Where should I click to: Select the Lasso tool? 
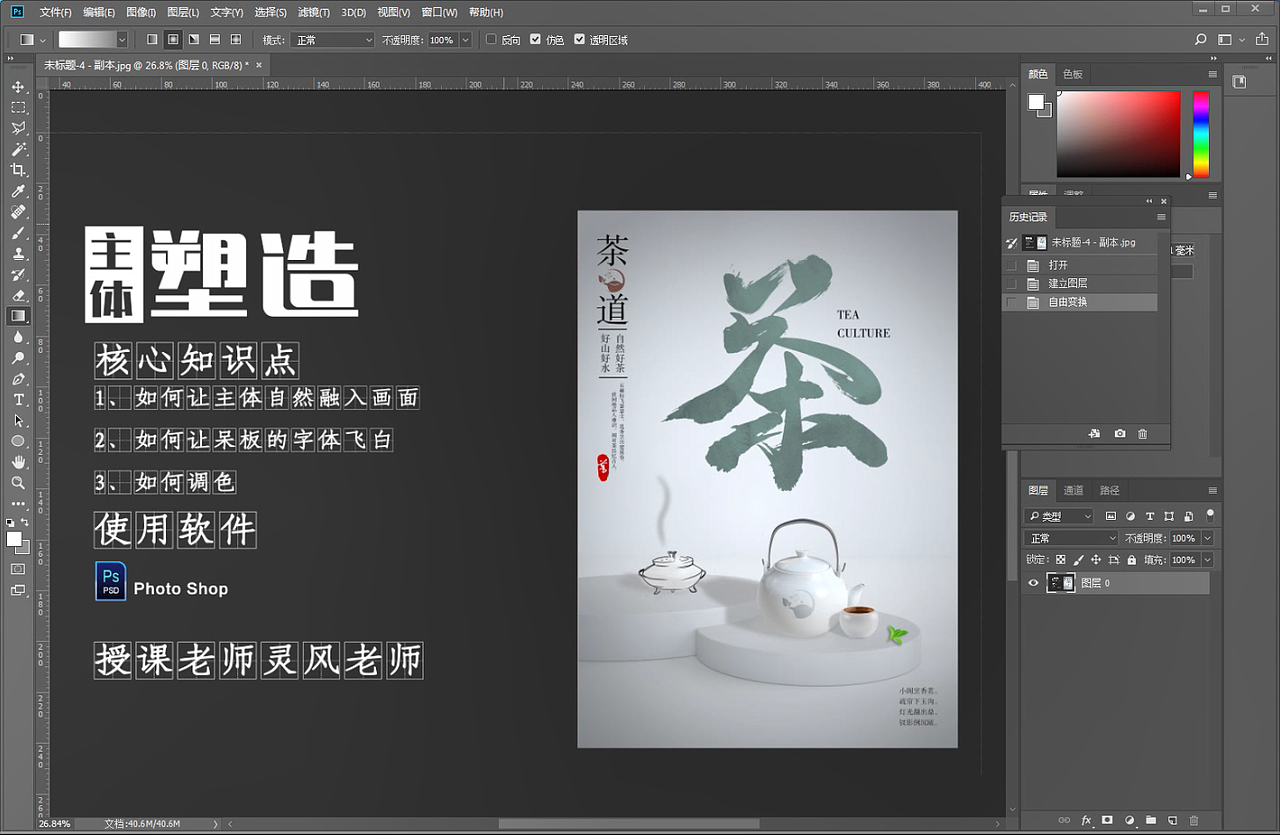(18, 128)
